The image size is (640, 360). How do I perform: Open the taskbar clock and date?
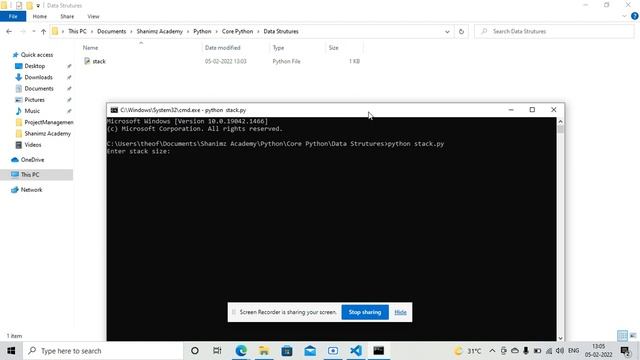[x=598, y=351]
